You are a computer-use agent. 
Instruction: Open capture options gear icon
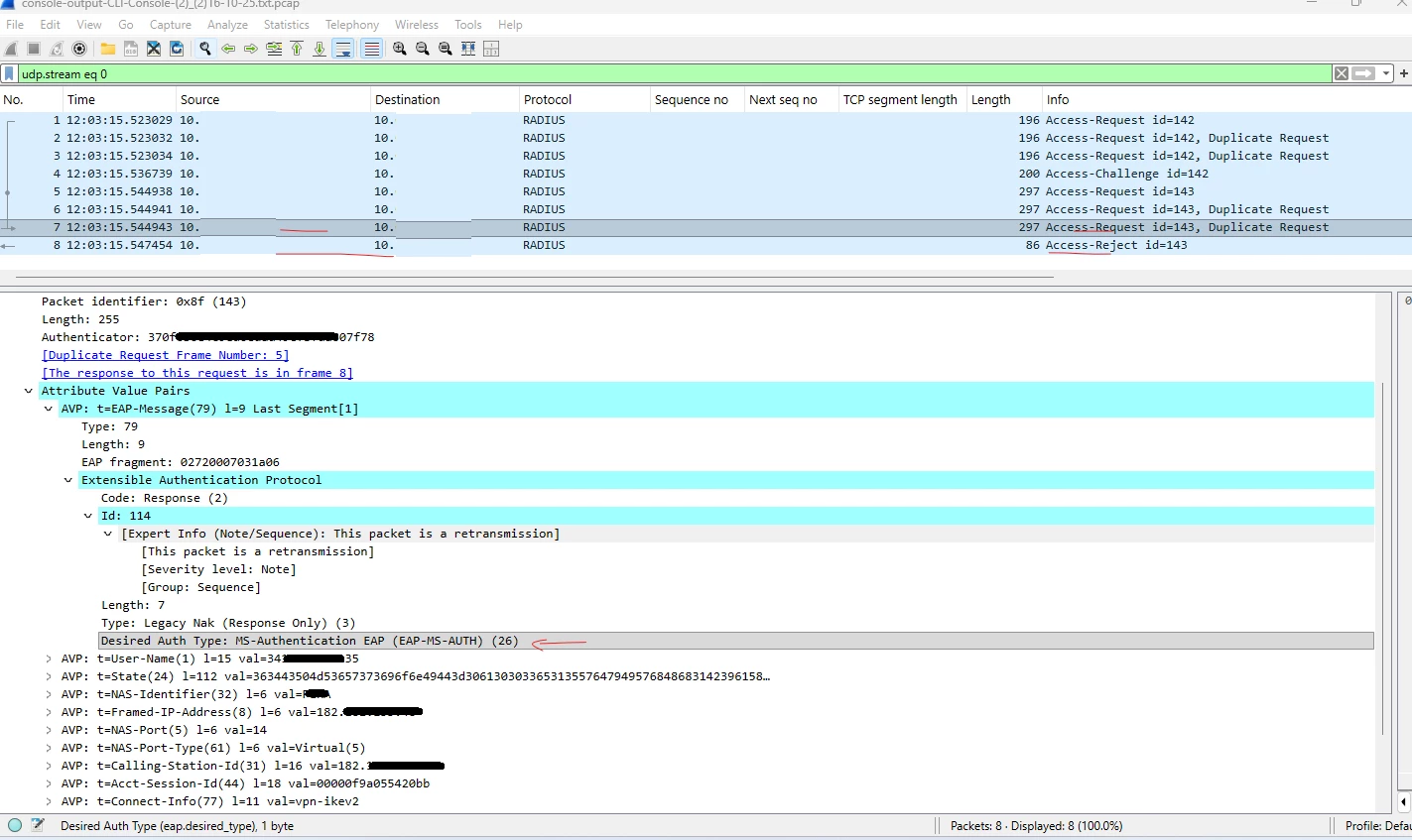pos(79,49)
